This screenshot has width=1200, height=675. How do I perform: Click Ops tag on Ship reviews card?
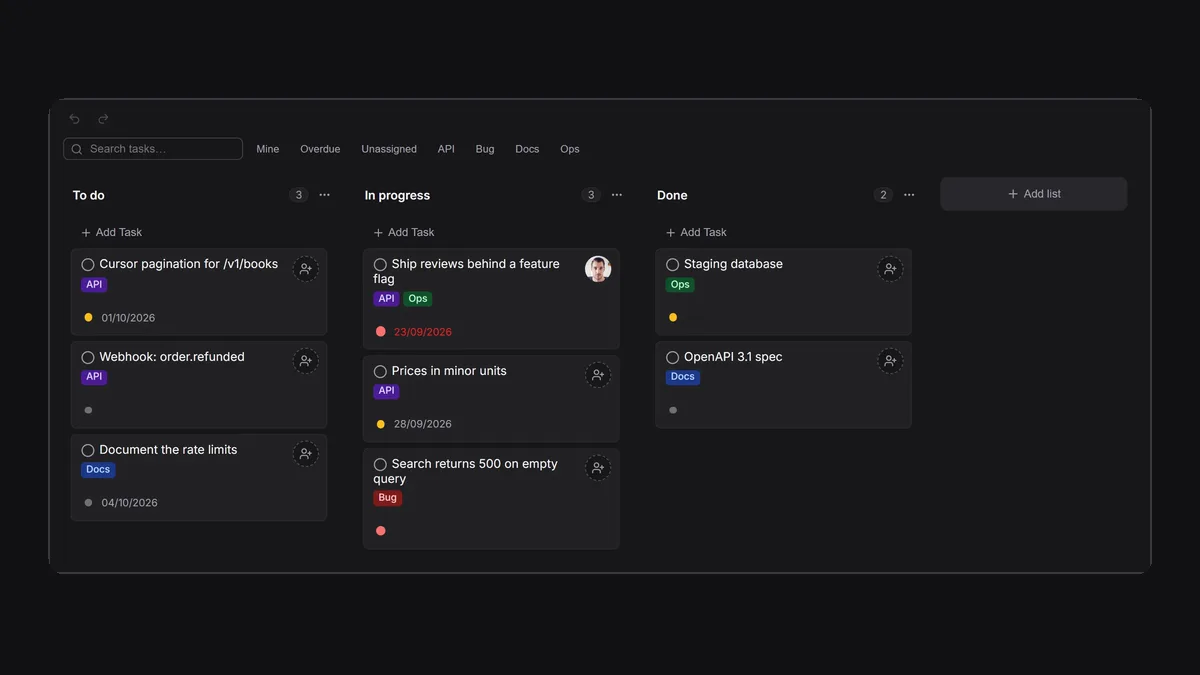pyautogui.click(x=418, y=299)
